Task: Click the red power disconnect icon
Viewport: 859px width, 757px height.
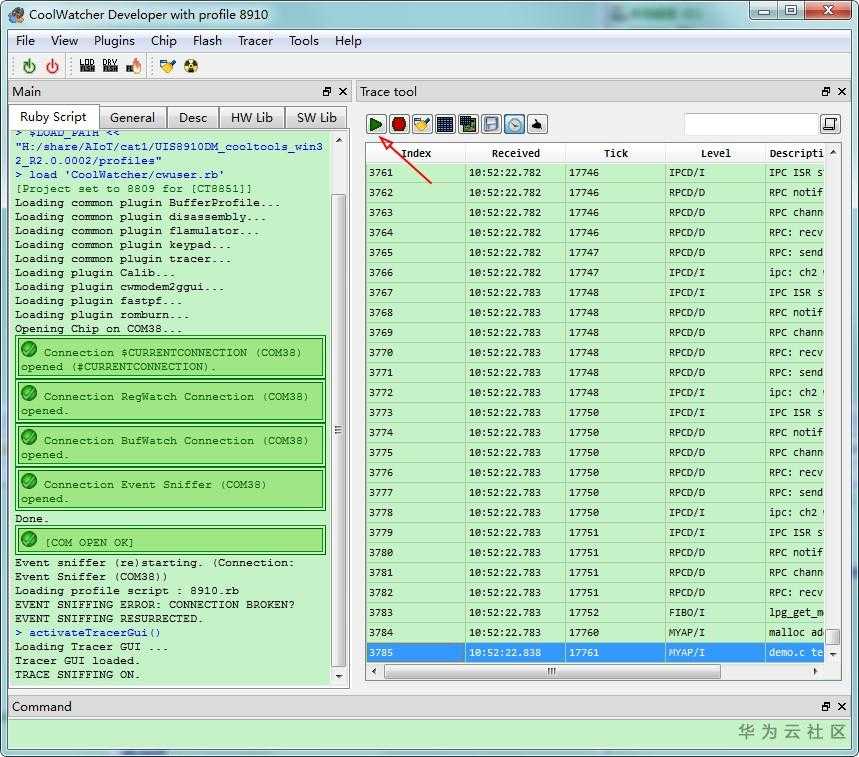Action: tap(52, 66)
